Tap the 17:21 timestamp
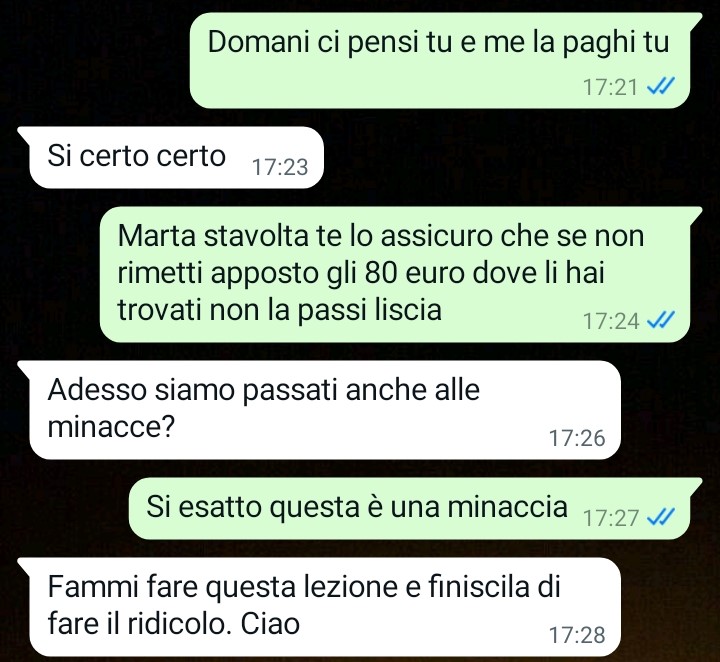 click(x=610, y=87)
